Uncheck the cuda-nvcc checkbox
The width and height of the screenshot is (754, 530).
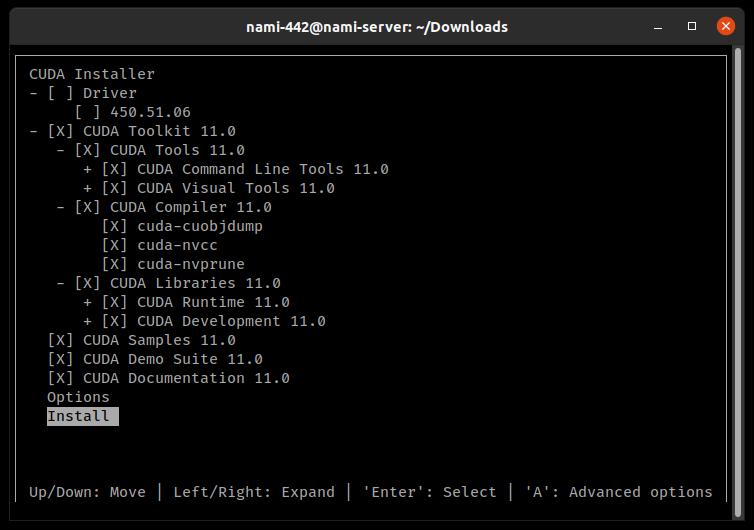(x=114, y=245)
